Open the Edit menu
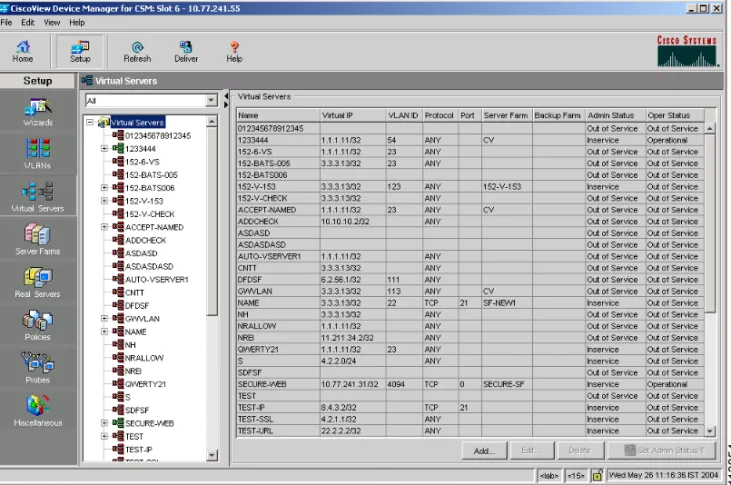 [x=28, y=22]
